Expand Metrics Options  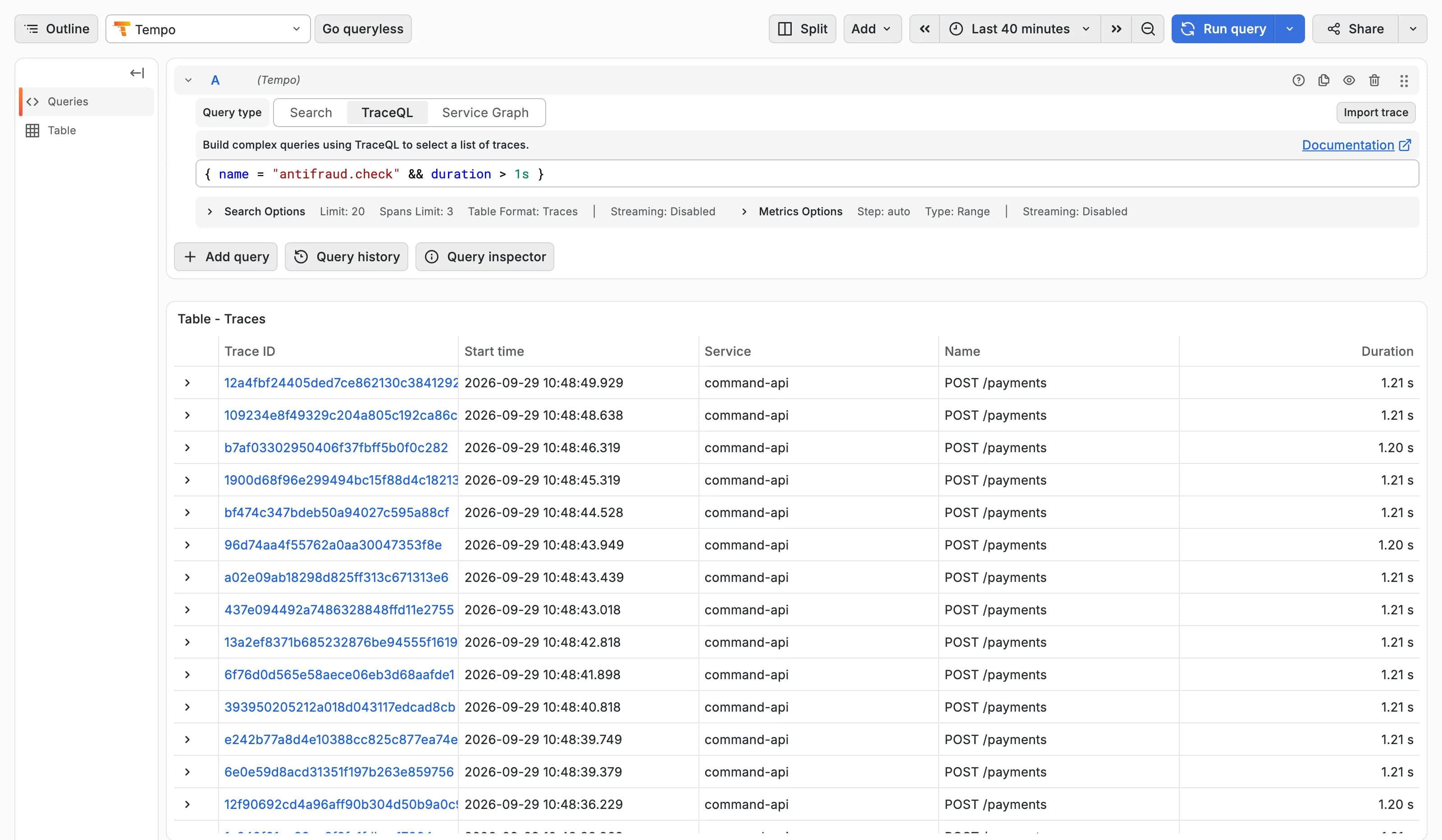[800, 212]
